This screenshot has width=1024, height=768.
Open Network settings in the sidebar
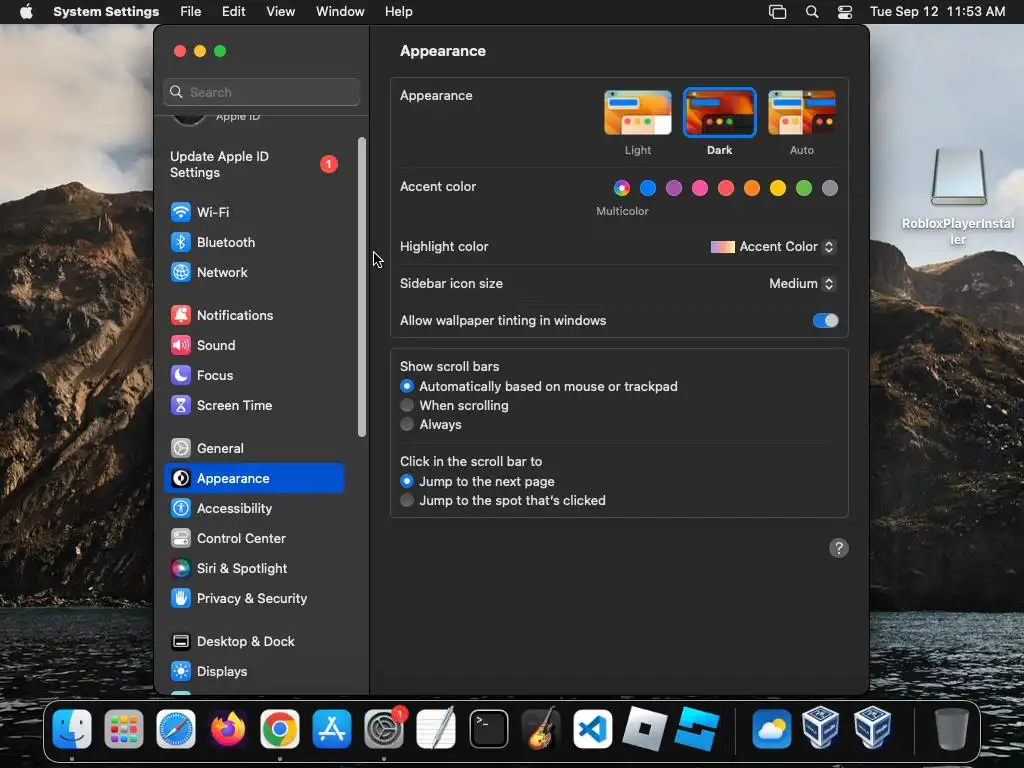pos(253,272)
